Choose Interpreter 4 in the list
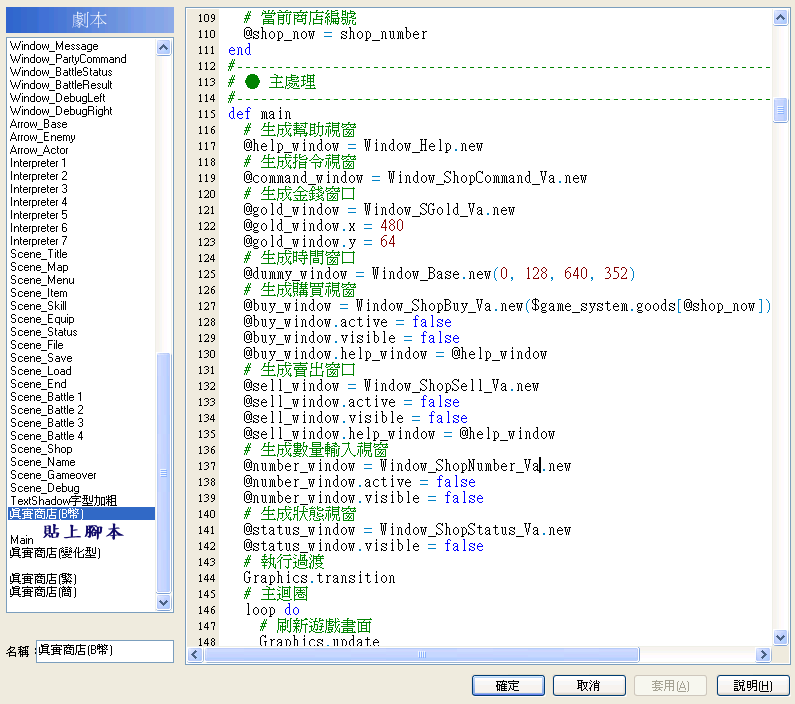This screenshot has height=704, width=795. pyautogui.click(x=39, y=202)
